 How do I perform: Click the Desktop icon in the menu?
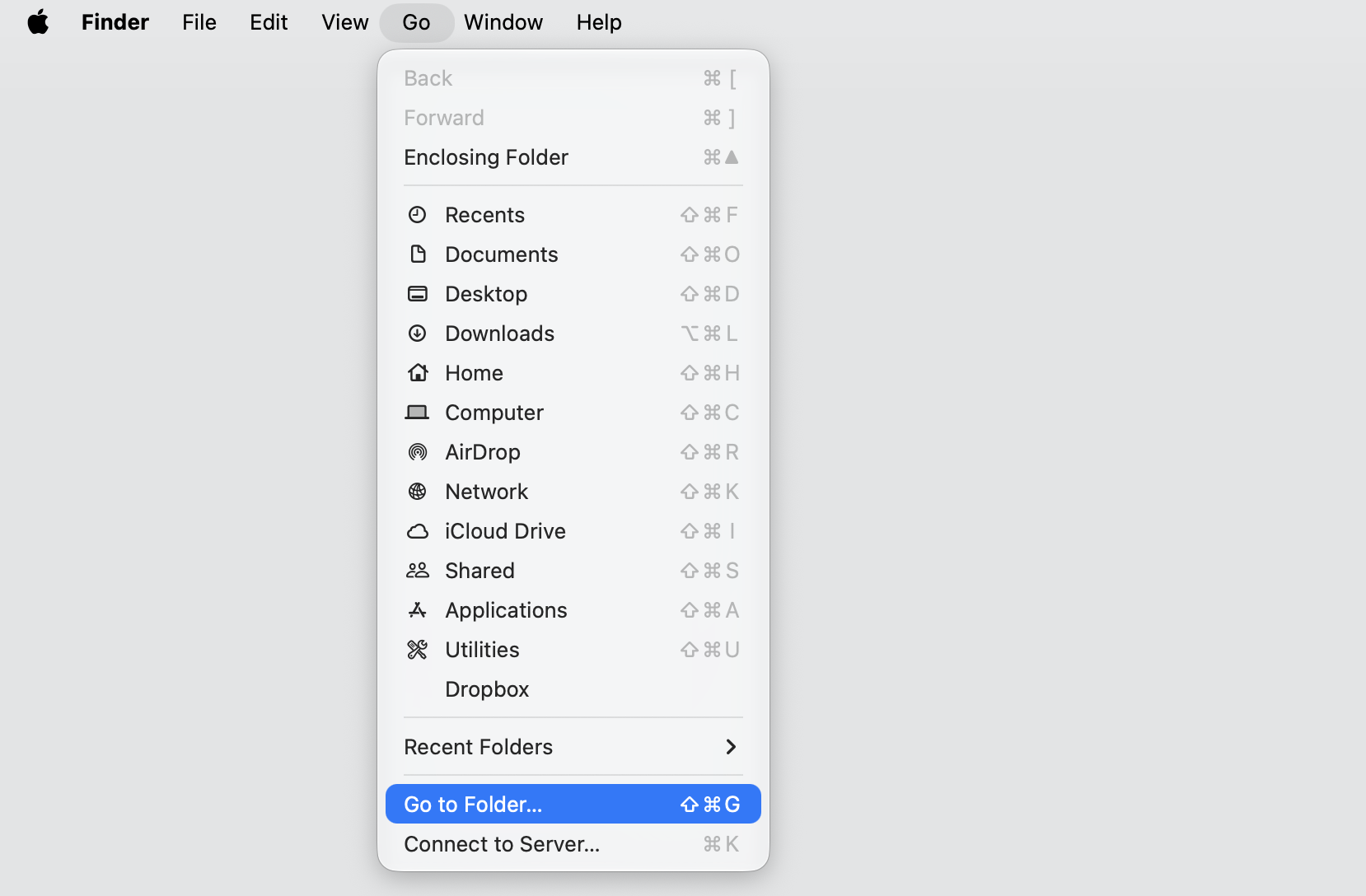(418, 294)
